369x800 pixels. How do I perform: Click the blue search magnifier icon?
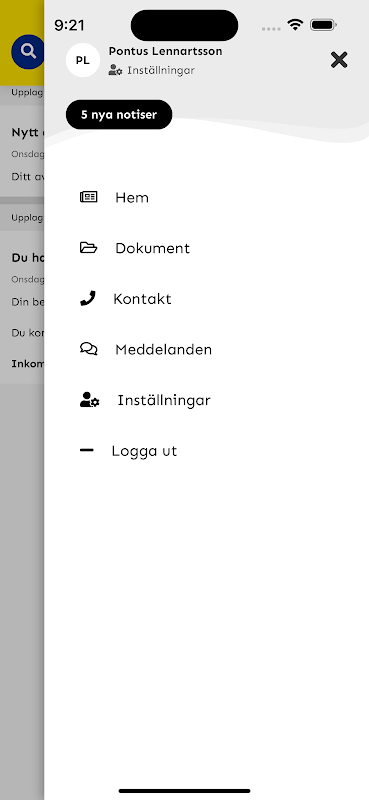point(28,52)
